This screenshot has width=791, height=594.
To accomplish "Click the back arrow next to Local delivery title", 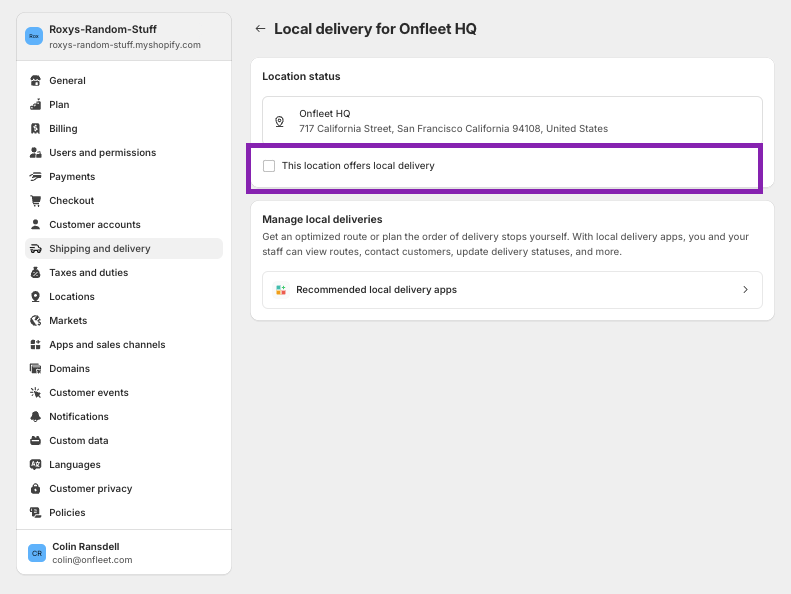I will click(x=260, y=29).
